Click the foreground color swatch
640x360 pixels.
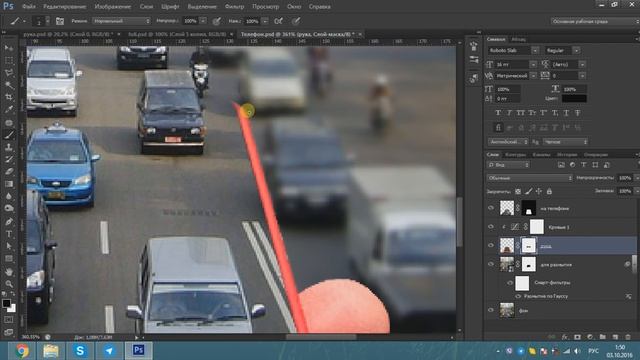tap(6, 303)
